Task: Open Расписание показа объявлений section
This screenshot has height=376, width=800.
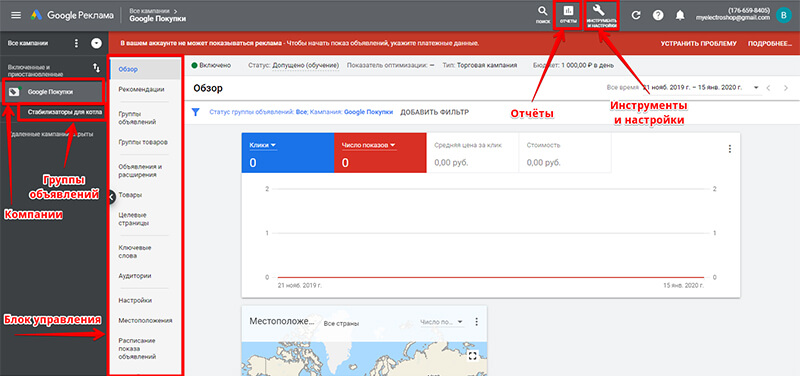Action: (137, 348)
